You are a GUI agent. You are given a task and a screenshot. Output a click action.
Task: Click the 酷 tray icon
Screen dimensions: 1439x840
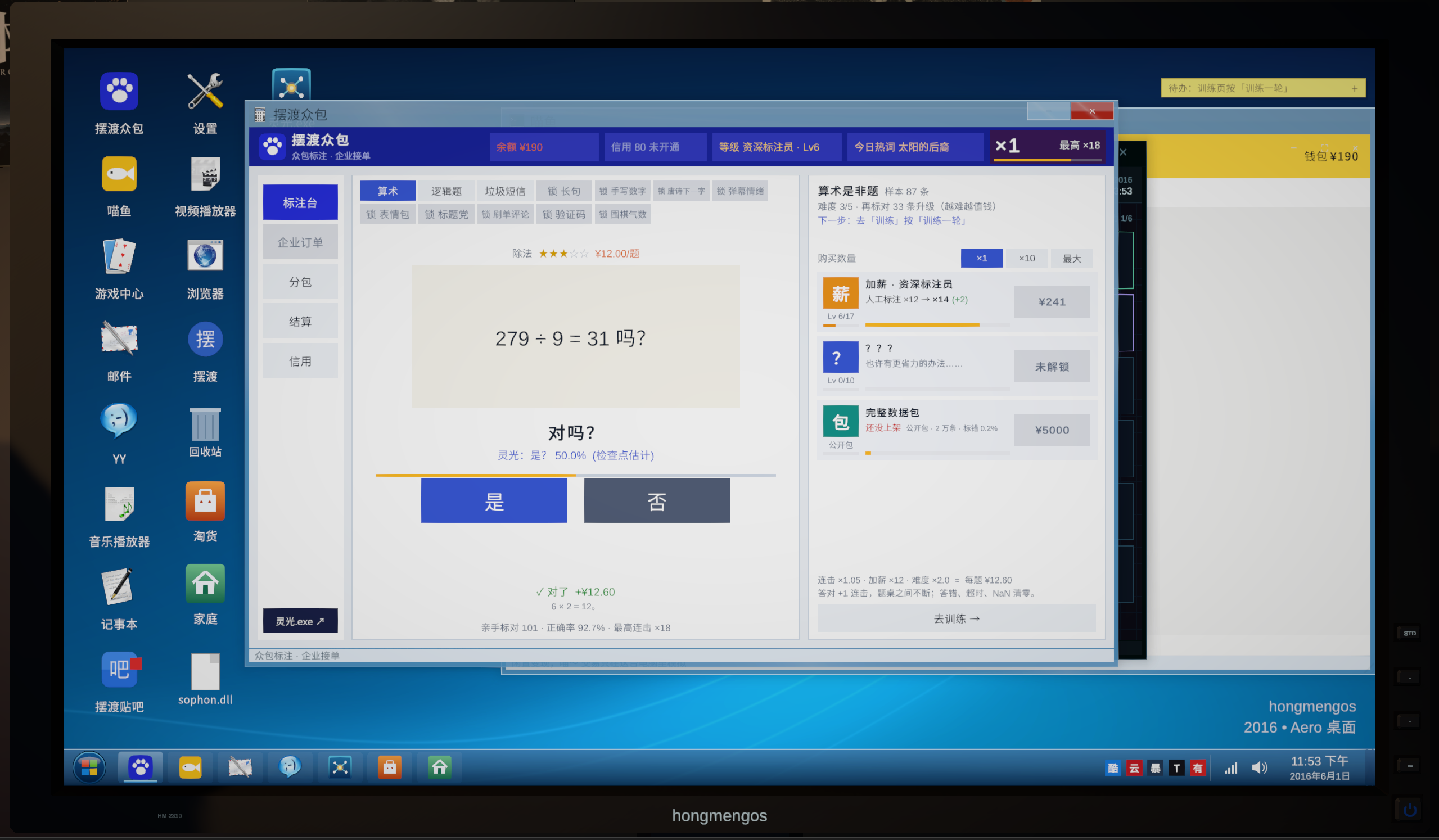point(1112,768)
